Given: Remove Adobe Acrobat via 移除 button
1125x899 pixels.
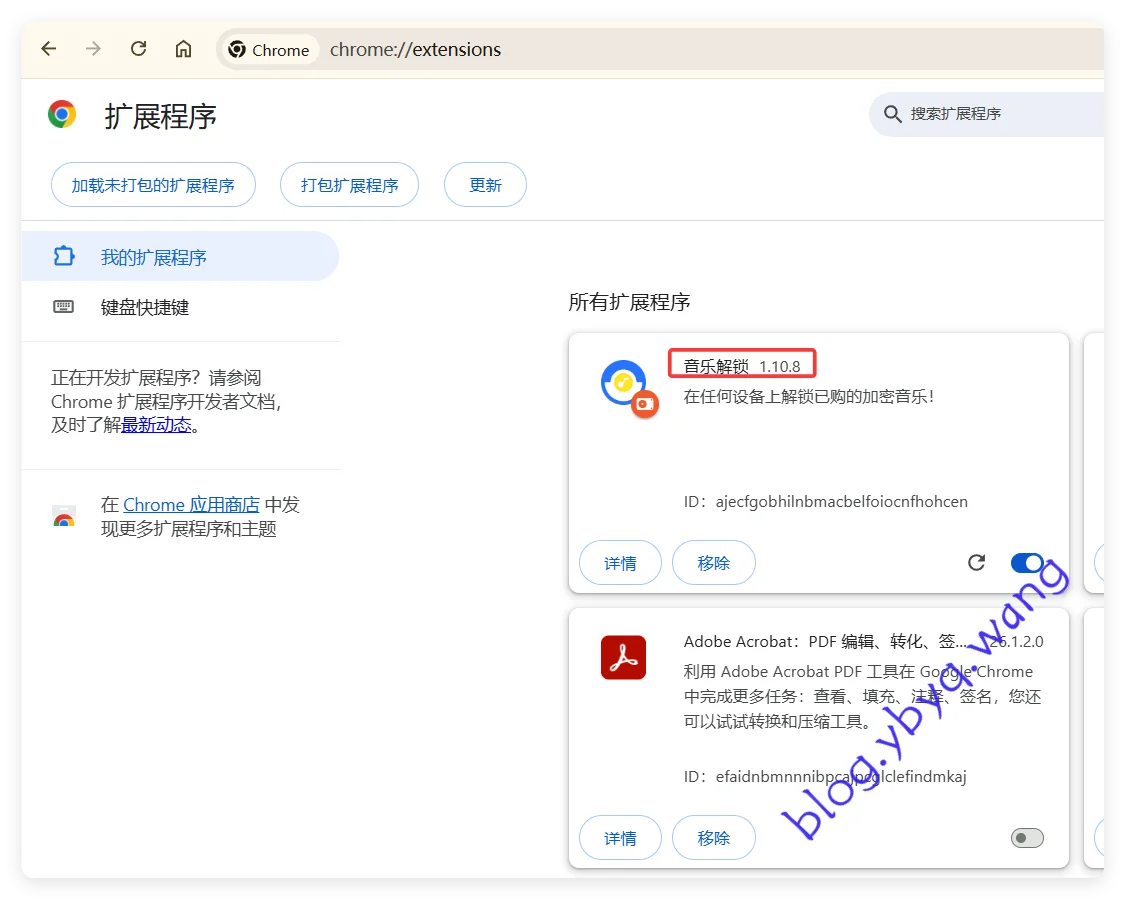Looking at the screenshot, I should [x=713, y=838].
